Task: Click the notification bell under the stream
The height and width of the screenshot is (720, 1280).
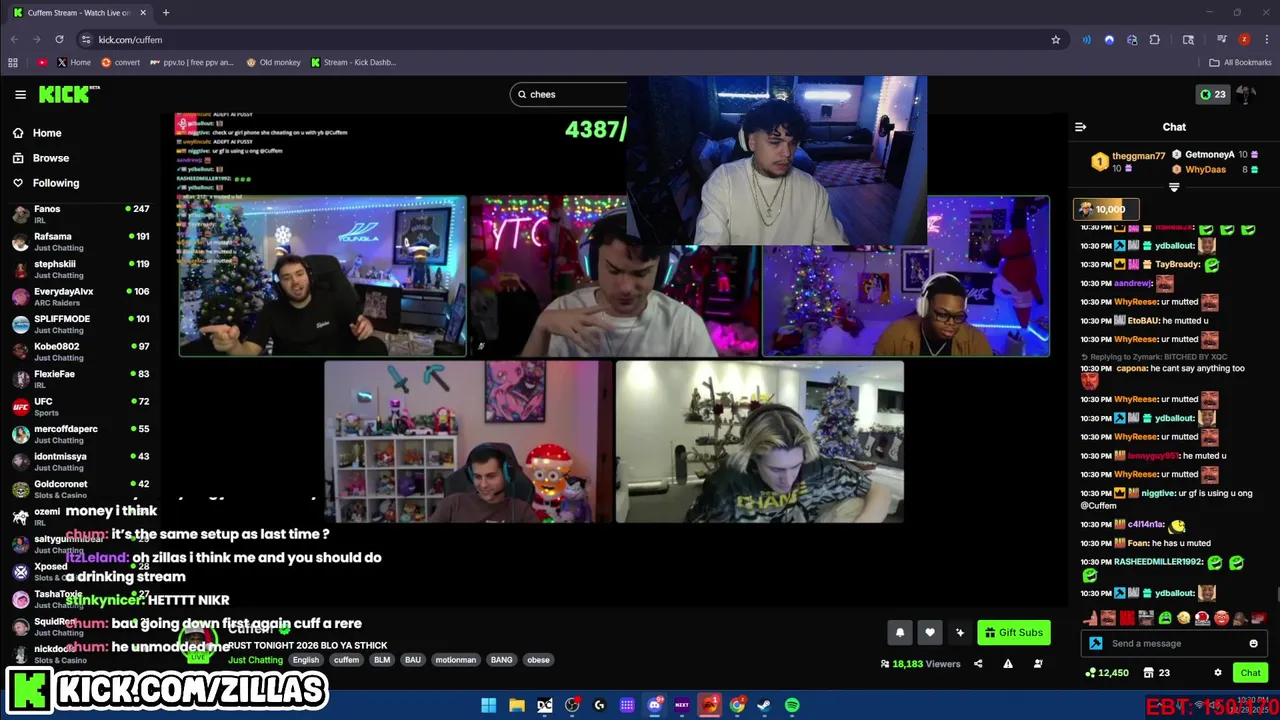Action: coord(900,632)
